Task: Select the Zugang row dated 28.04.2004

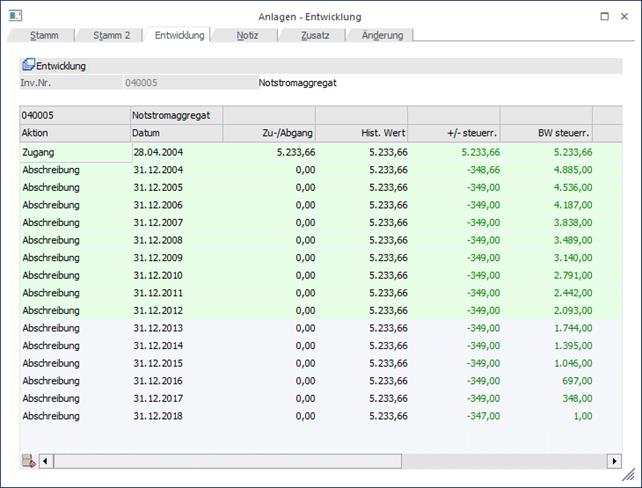Action: click(x=74, y=152)
